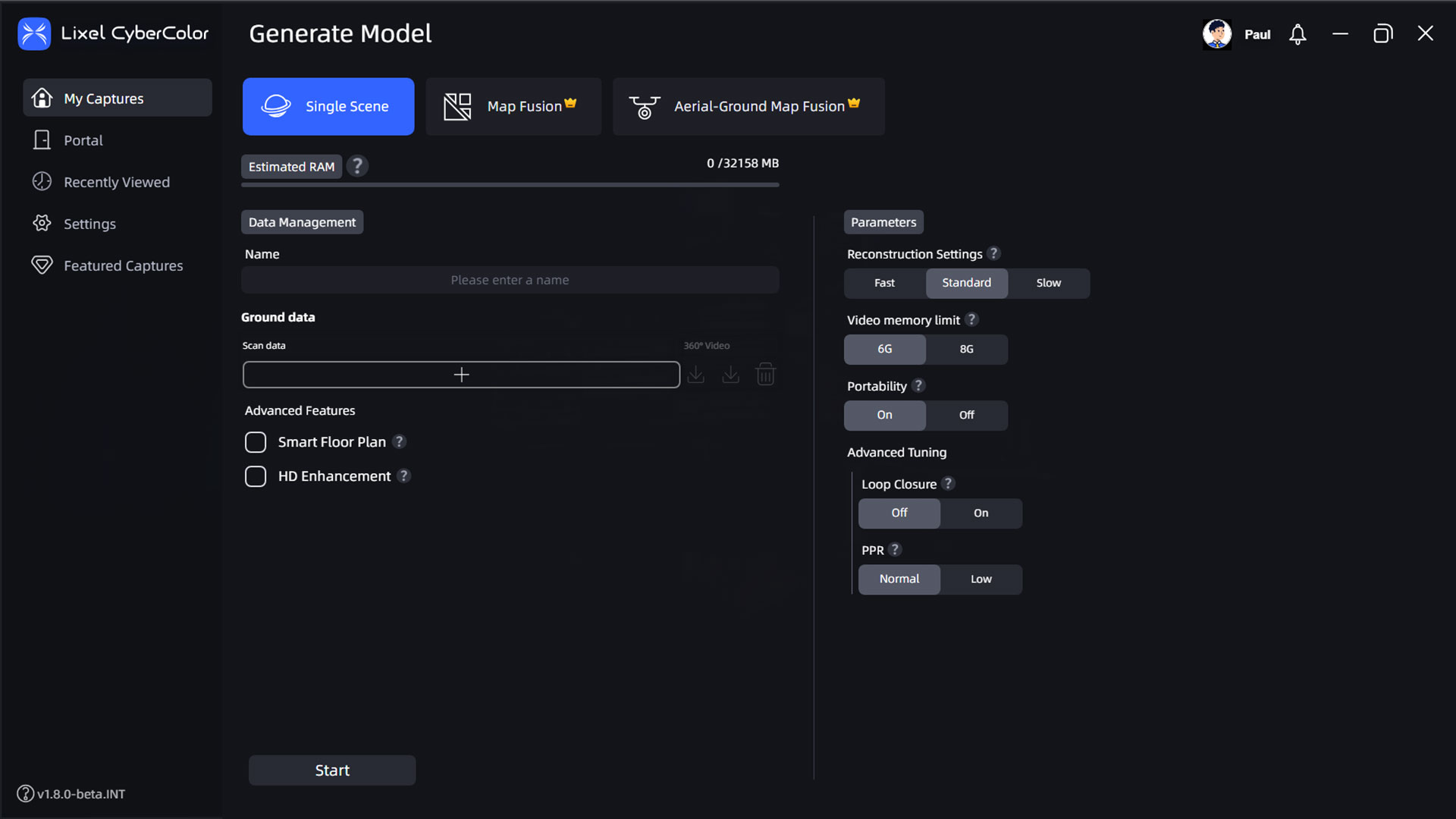Enable the Smart Floor Plan checkbox
Viewport: 1456px width, 819px height.
click(x=256, y=442)
